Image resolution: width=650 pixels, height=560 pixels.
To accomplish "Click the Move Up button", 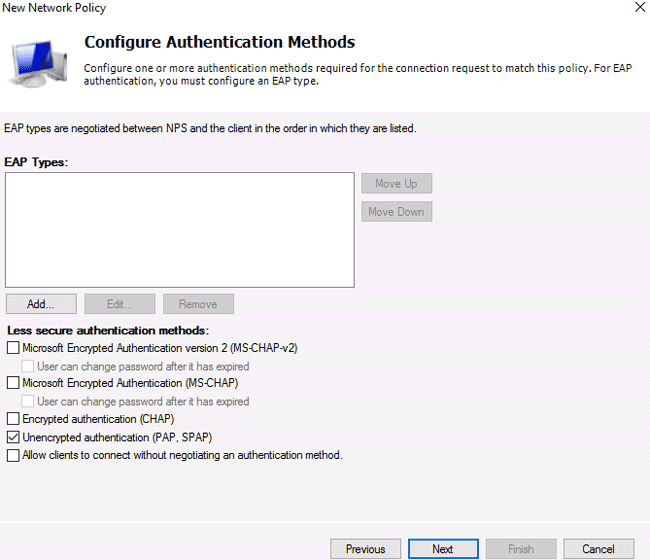I will [x=396, y=183].
